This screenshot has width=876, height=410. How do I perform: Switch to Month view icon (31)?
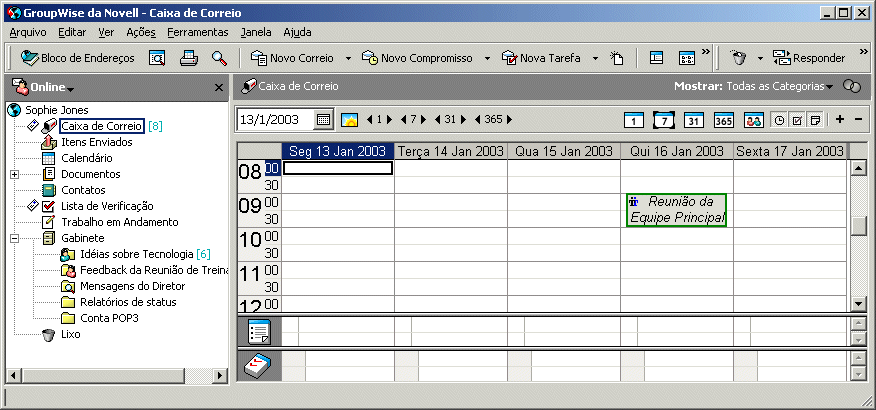(693, 120)
